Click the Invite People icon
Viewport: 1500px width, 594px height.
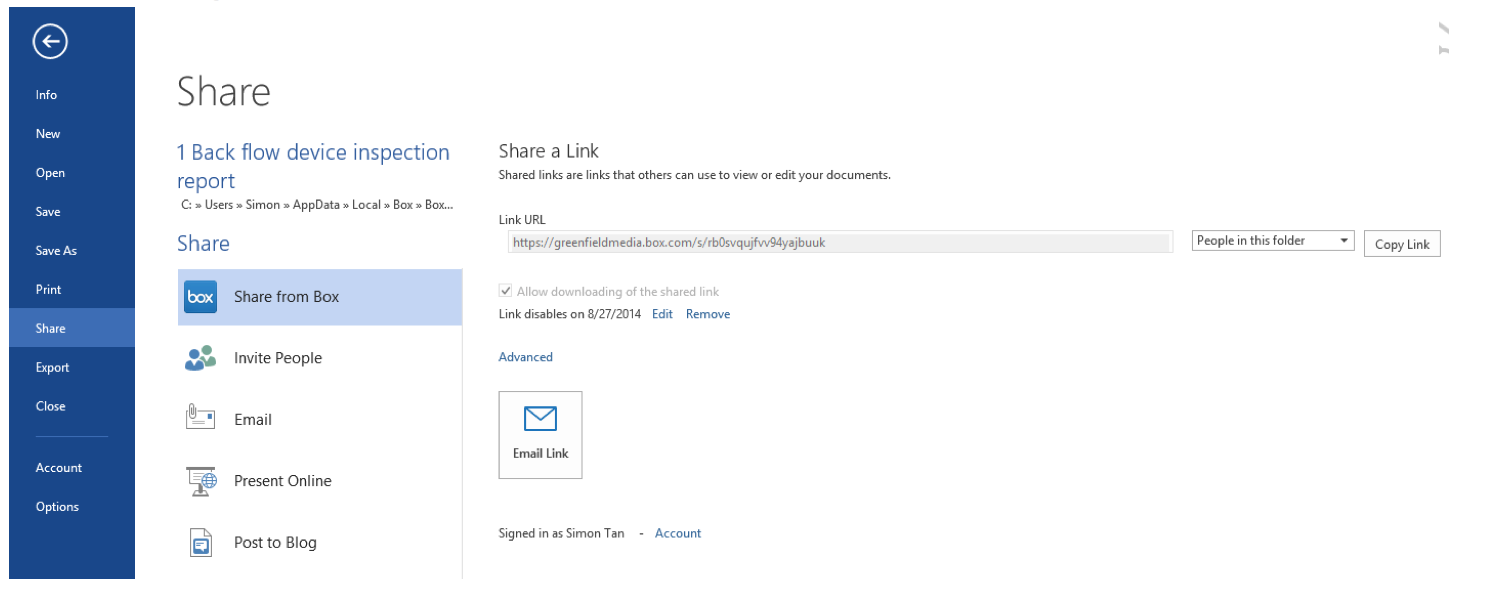tap(201, 358)
